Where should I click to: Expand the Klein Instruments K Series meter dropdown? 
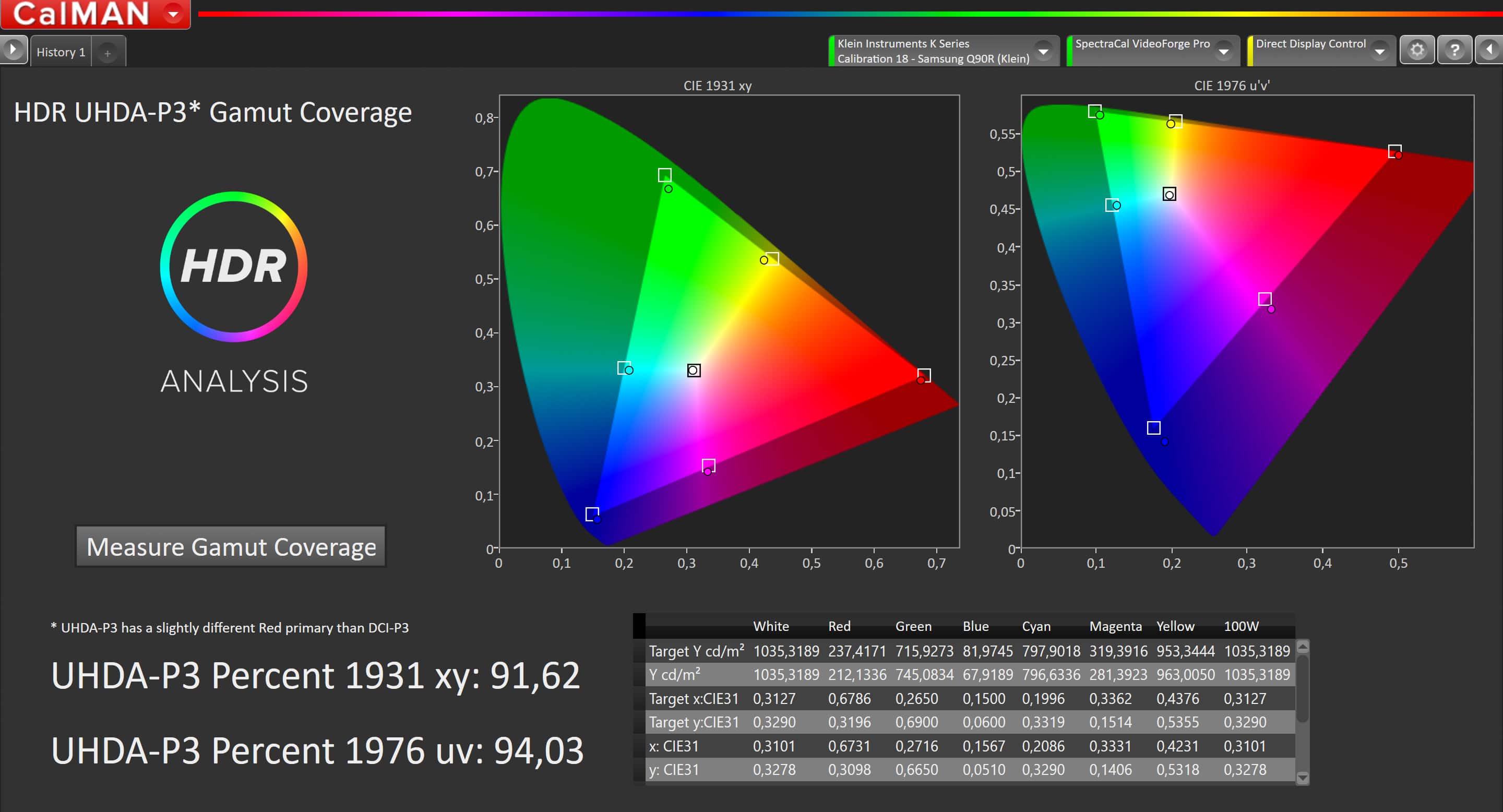tap(1043, 51)
